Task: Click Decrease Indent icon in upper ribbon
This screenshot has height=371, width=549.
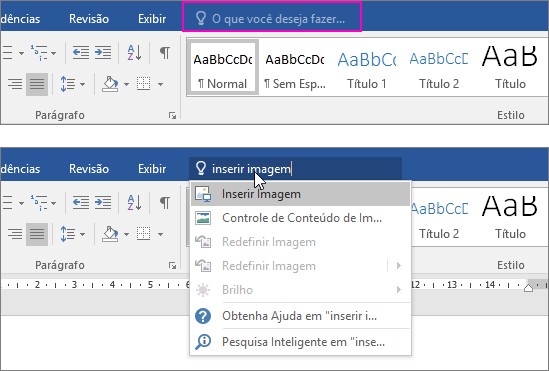Action: 81,52
